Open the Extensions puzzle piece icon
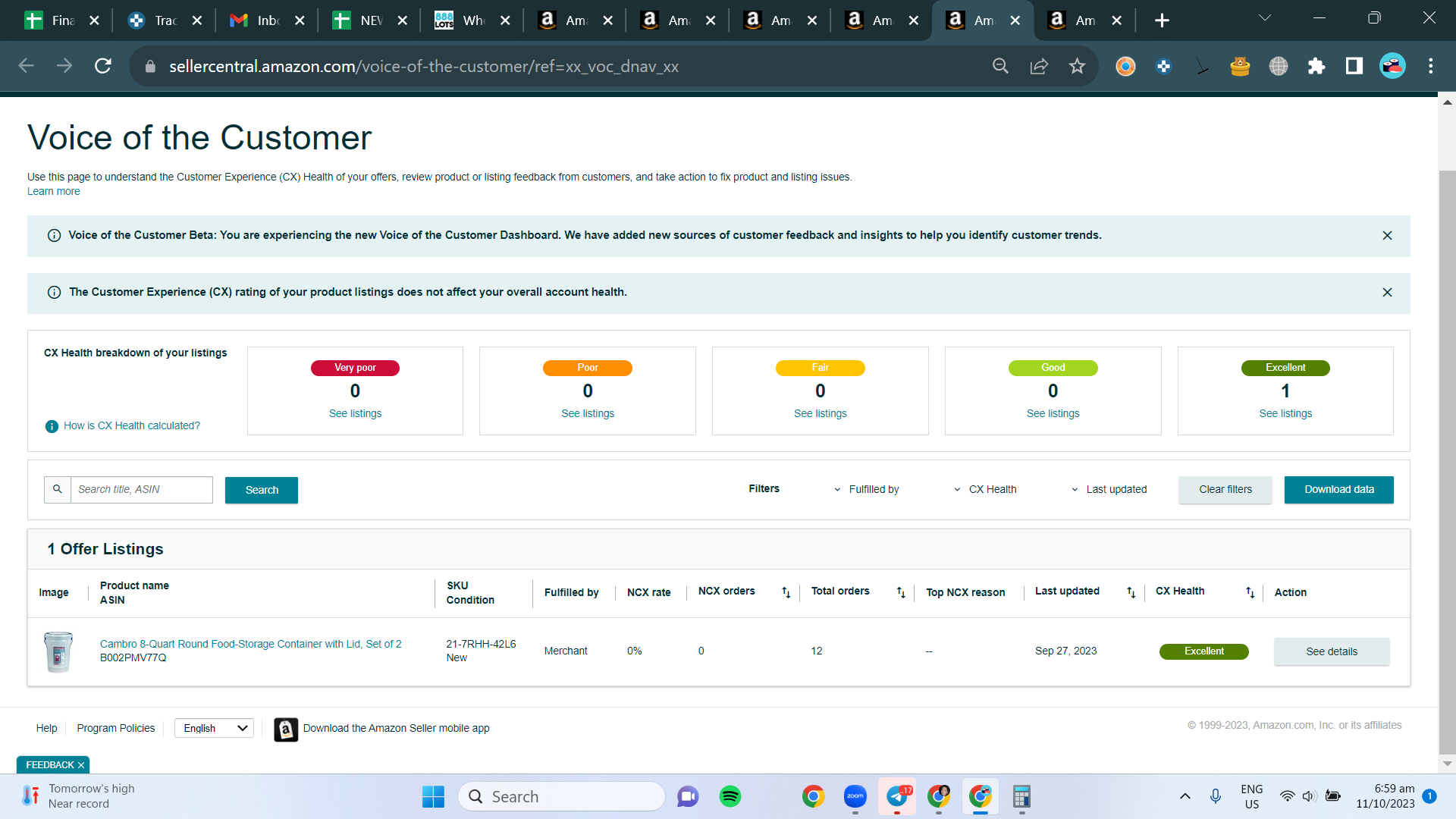 pyautogui.click(x=1316, y=66)
